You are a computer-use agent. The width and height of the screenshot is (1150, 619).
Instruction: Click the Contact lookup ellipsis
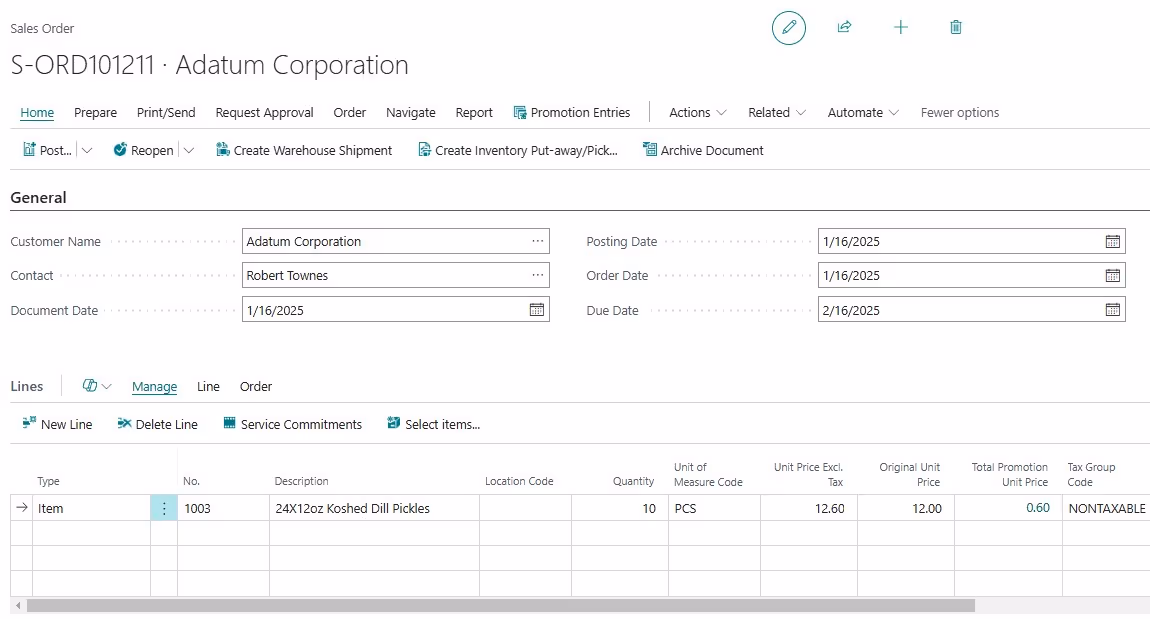click(538, 275)
